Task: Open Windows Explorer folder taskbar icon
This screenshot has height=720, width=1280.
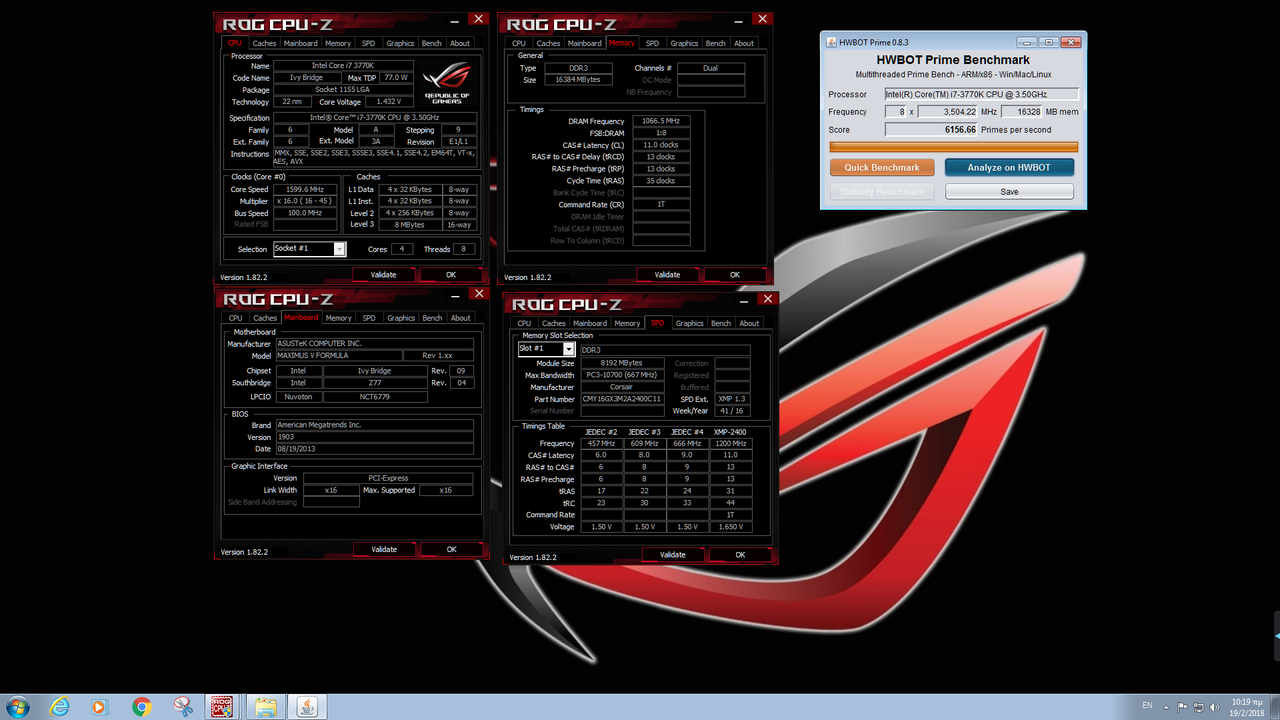Action: click(266, 707)
